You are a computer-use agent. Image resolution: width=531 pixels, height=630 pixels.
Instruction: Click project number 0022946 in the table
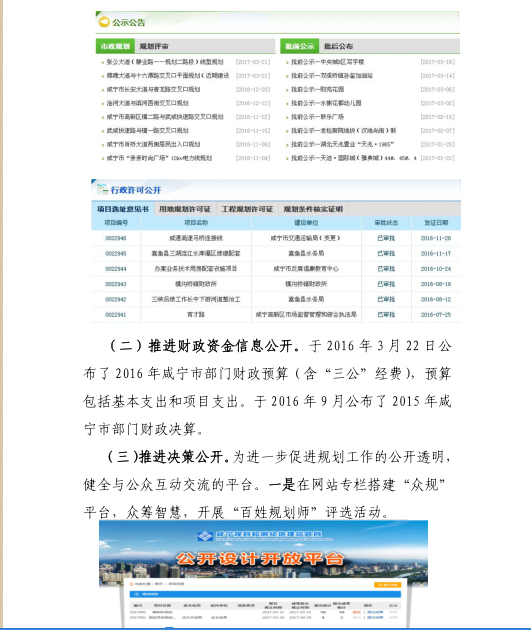(x=116, y=238)
